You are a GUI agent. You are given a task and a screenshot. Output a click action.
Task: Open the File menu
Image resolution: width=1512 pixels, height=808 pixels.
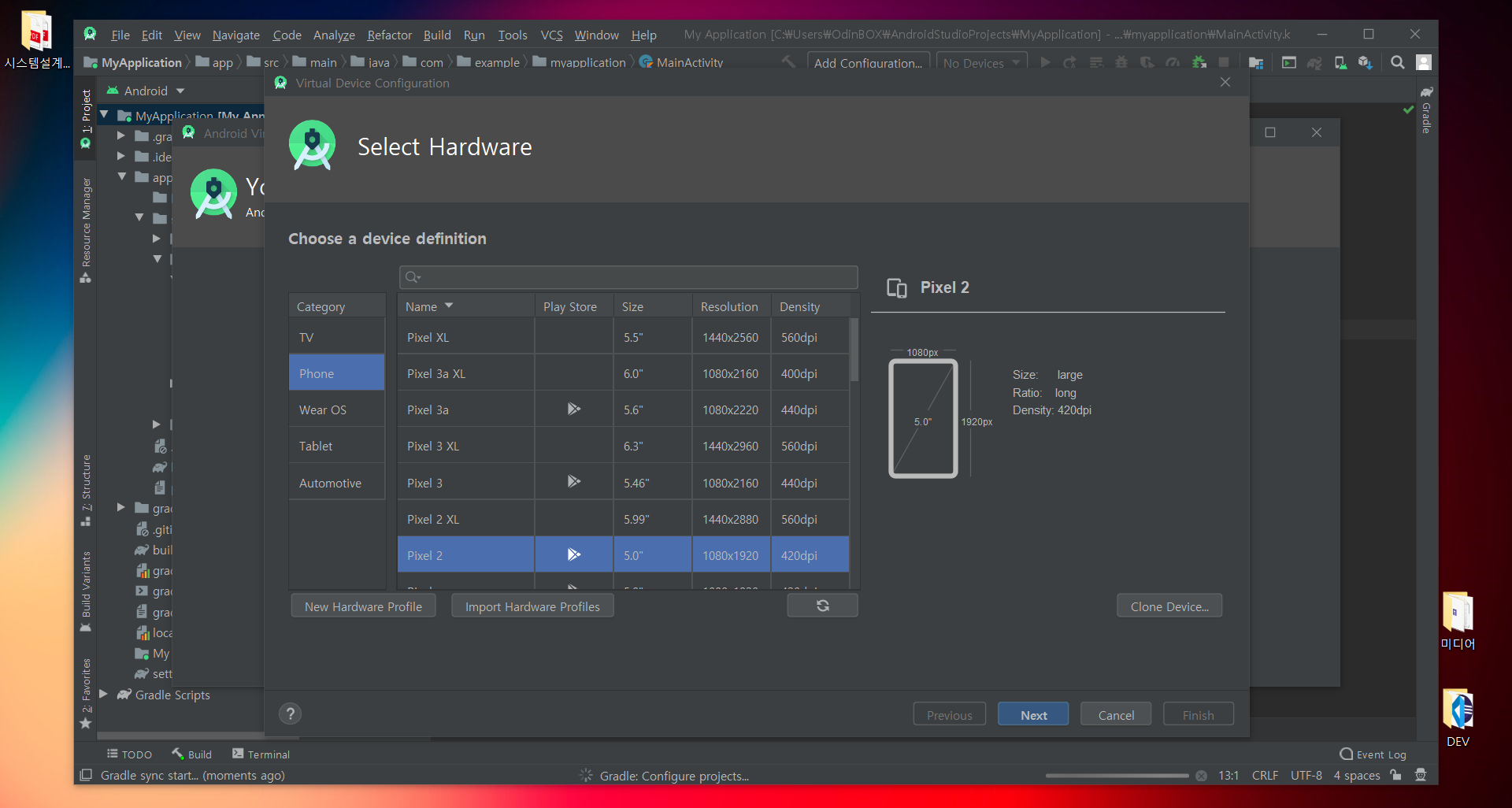coord(120,35)
